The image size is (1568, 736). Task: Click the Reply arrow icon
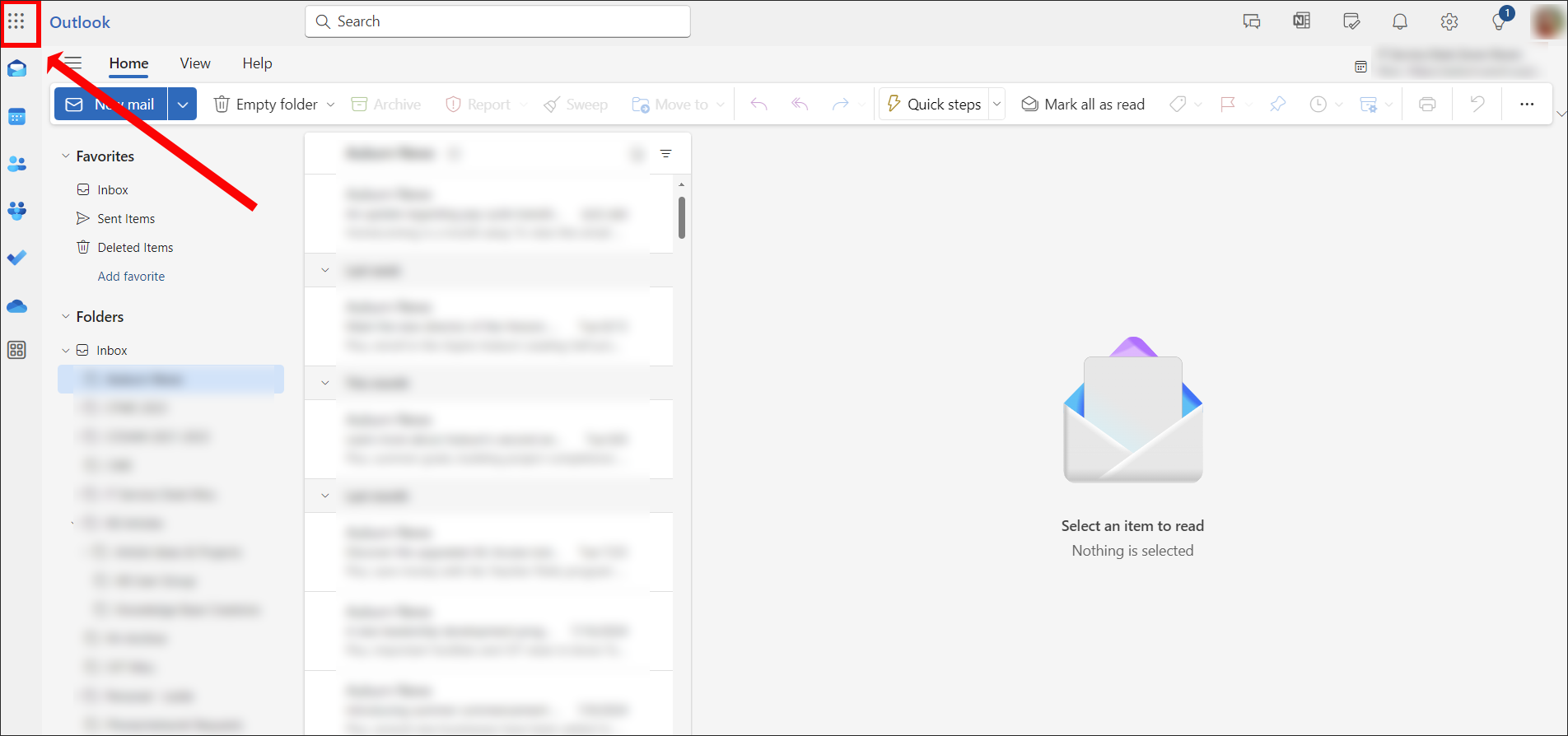[759, 105]
